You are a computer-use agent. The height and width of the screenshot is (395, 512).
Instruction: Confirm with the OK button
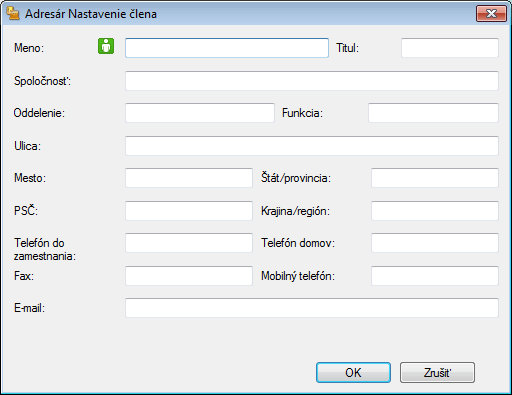(x=353, y=372)
